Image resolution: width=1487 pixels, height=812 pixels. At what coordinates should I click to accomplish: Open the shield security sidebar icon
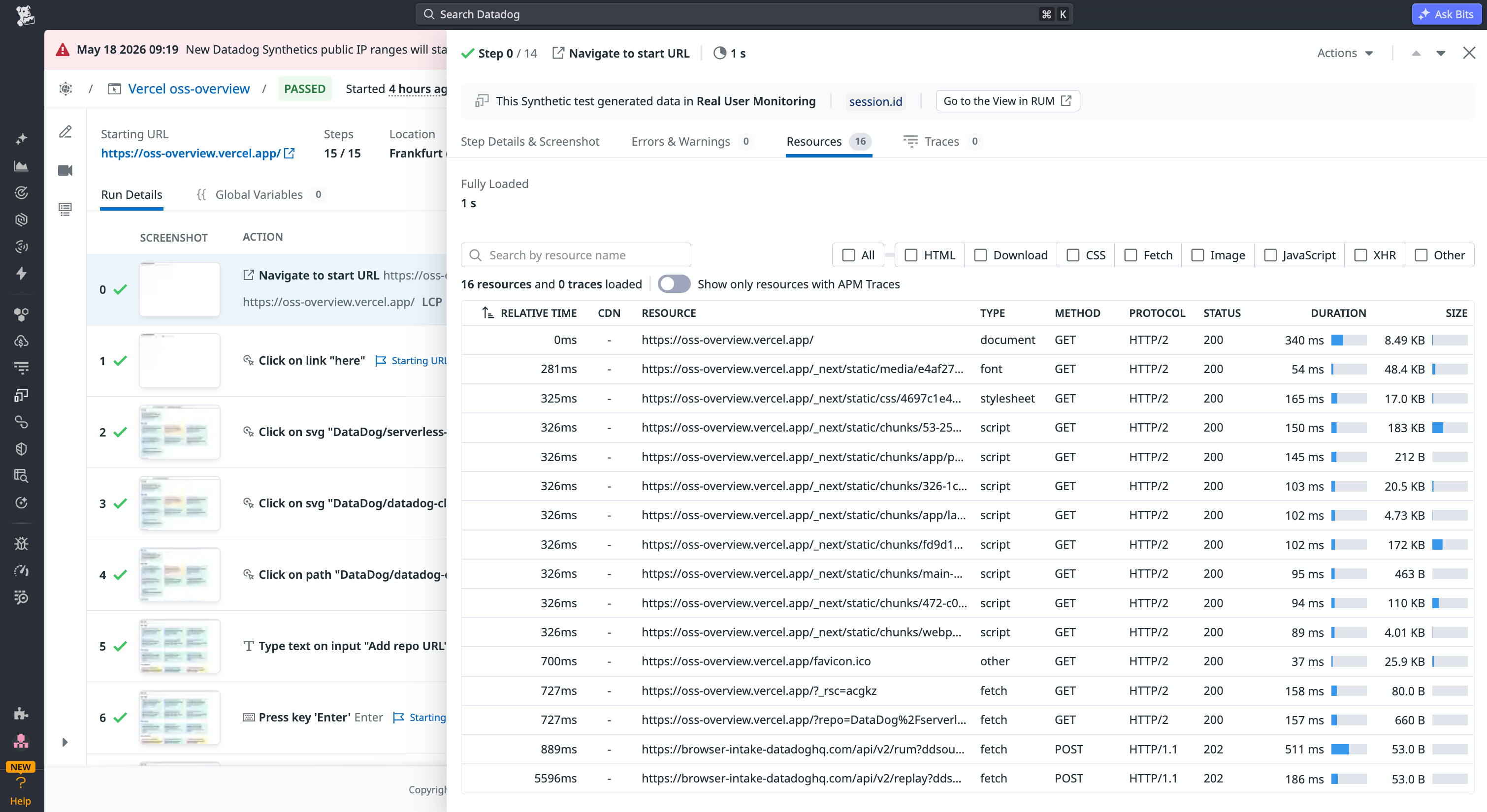tap(21, 449)
